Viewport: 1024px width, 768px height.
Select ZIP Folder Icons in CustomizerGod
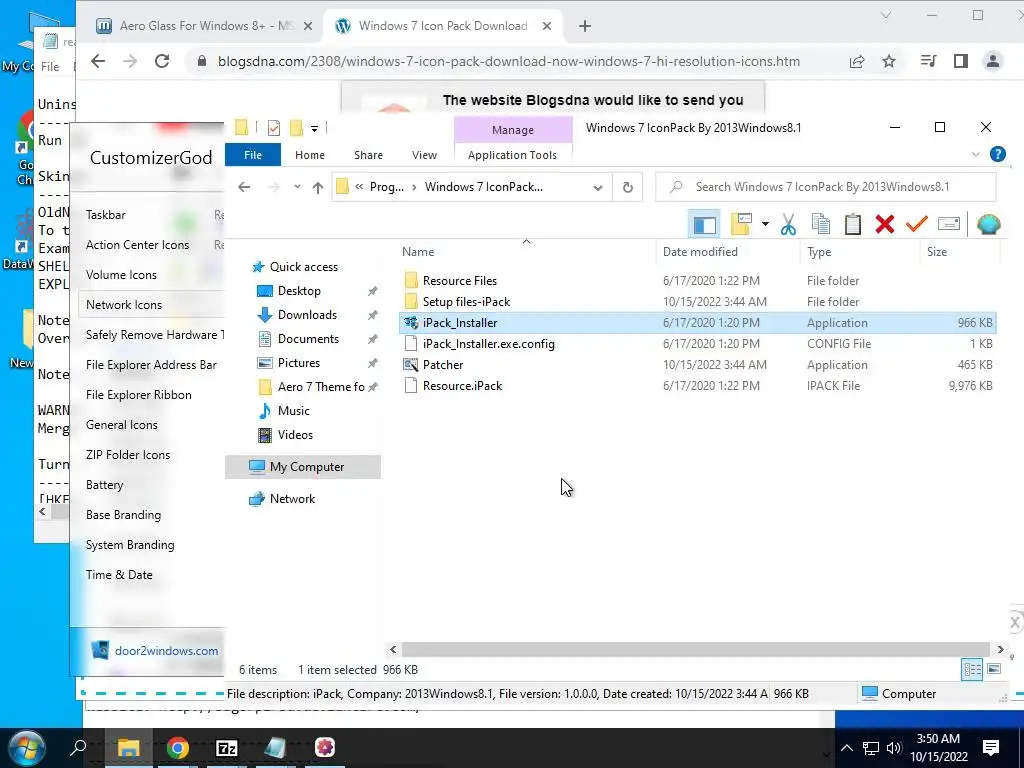tap(128, 455)
